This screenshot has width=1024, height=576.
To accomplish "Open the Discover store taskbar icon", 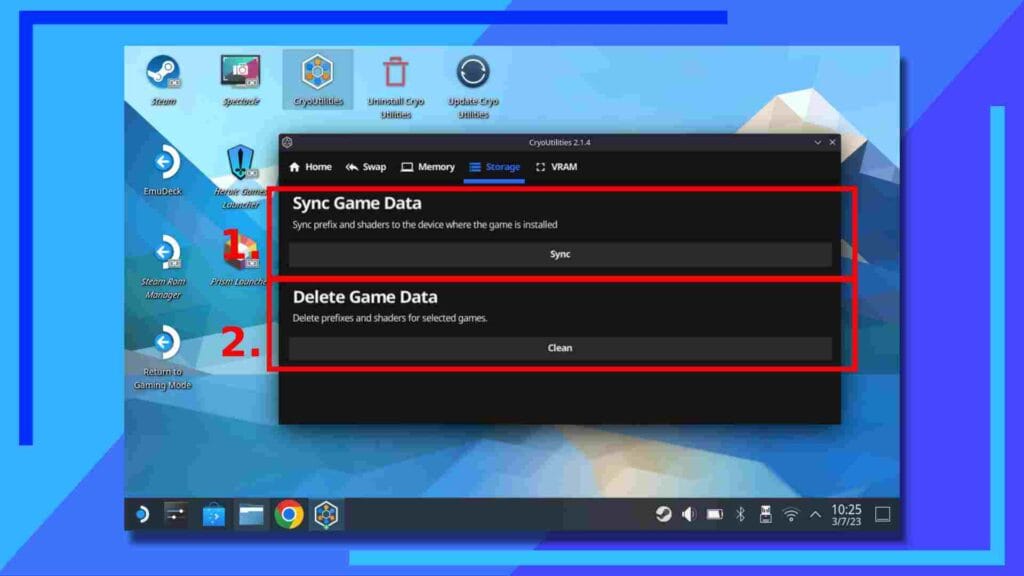I will [213, 515].
